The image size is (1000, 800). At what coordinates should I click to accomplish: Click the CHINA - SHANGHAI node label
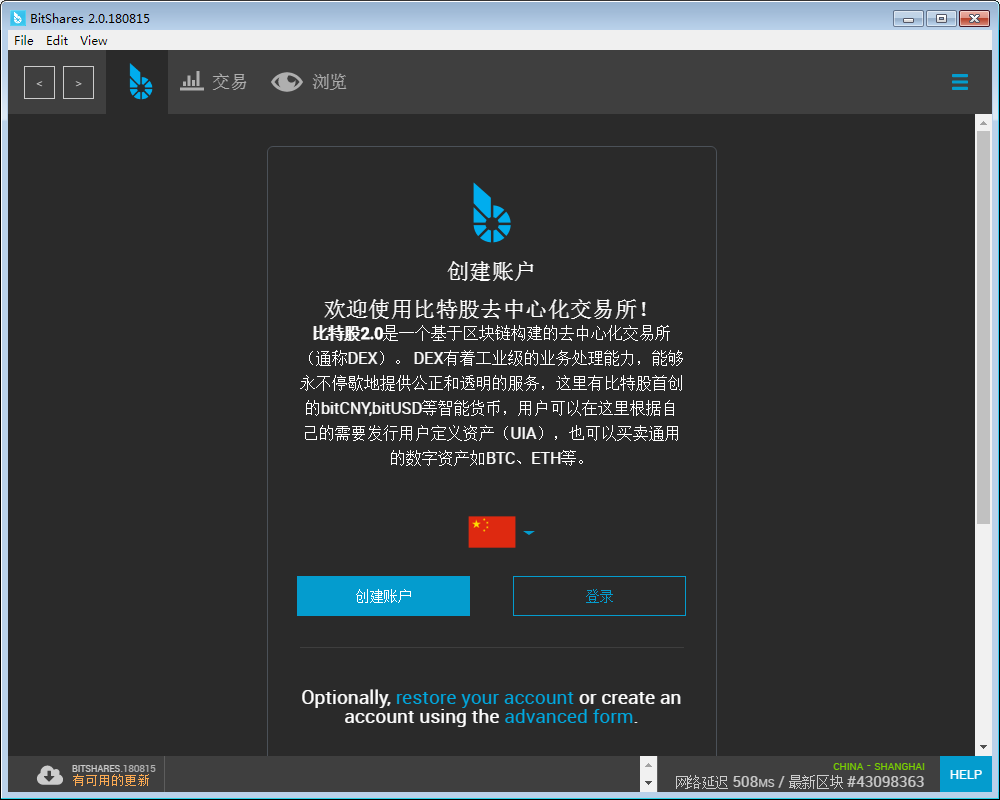[x=878, y=766]
